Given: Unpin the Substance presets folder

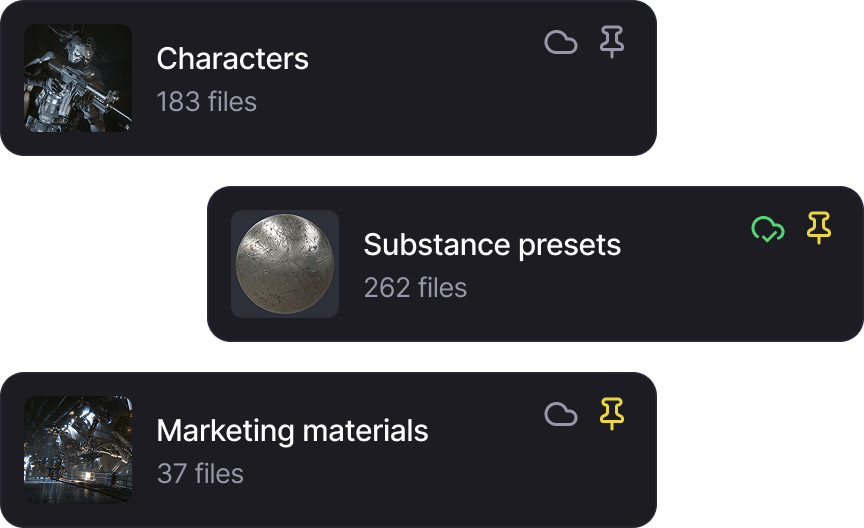Looking at the screenshot, I should (x=819, y=228).
